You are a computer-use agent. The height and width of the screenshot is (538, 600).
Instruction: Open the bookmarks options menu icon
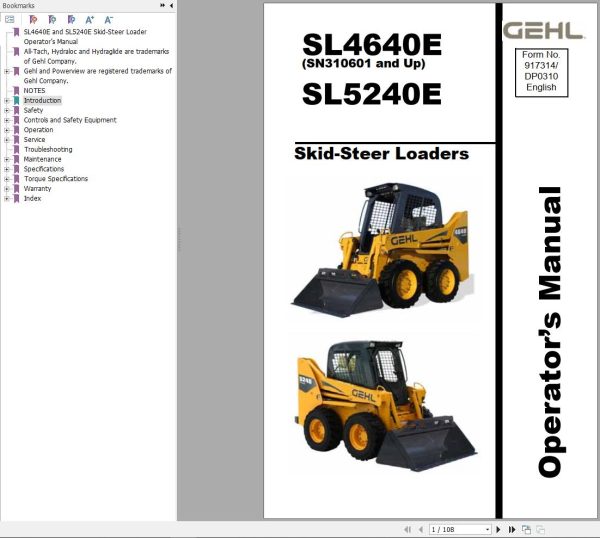[10, 20]
